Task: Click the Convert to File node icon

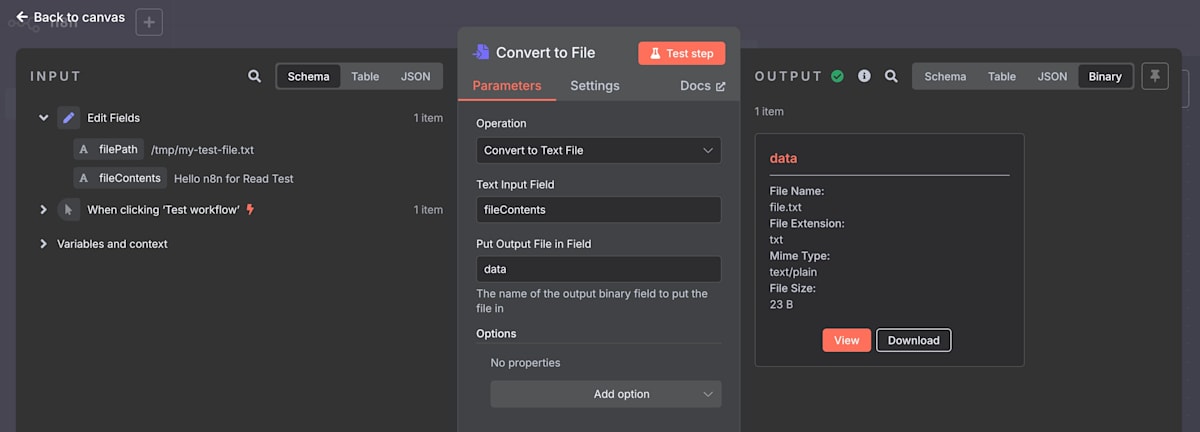Action: (481, 53)
